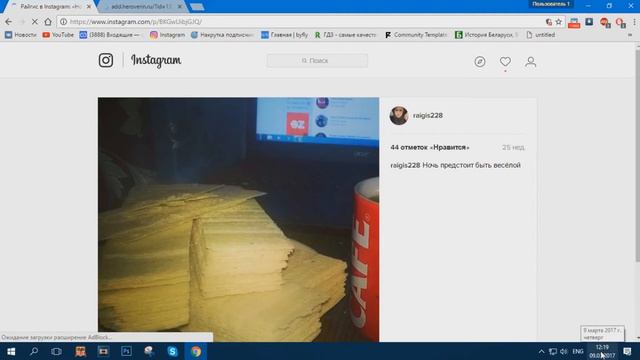Open the blue download extension icon
The height and width of the screenshot is (360, 640).
click(589, 22)
